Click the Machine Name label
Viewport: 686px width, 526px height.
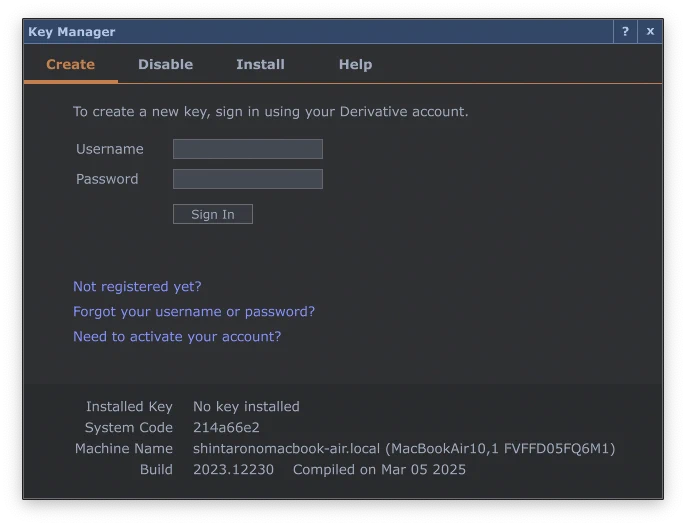pos(124,448)
